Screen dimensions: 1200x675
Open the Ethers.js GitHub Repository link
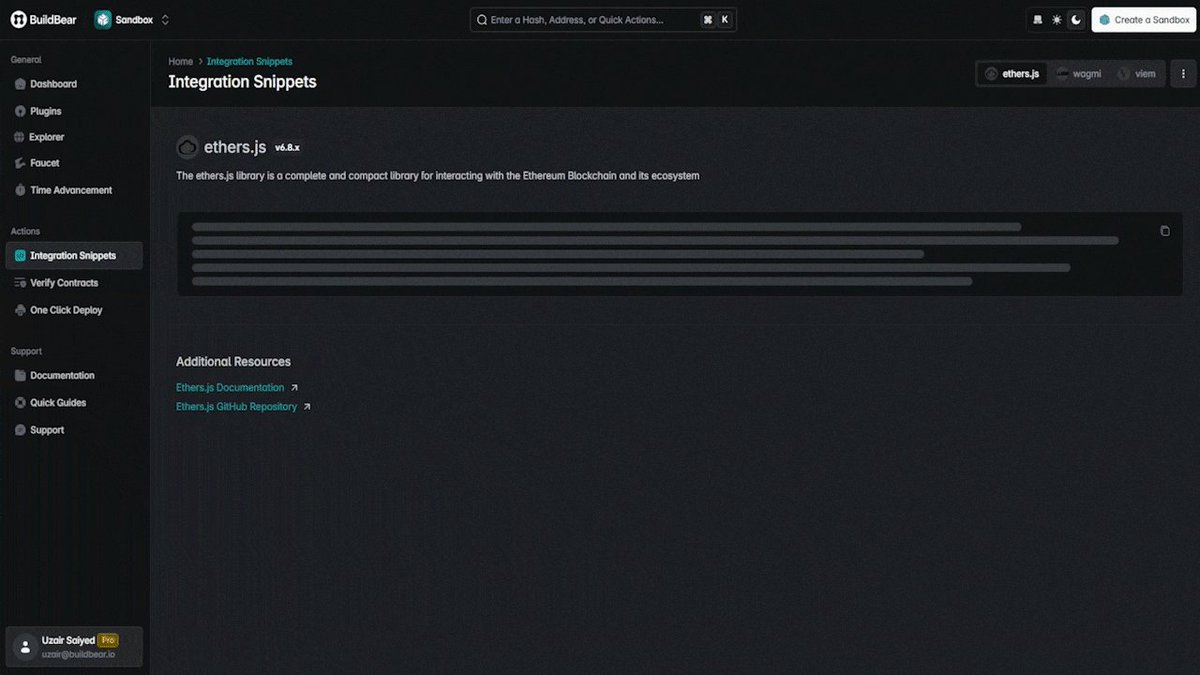[x=236, y=407]
